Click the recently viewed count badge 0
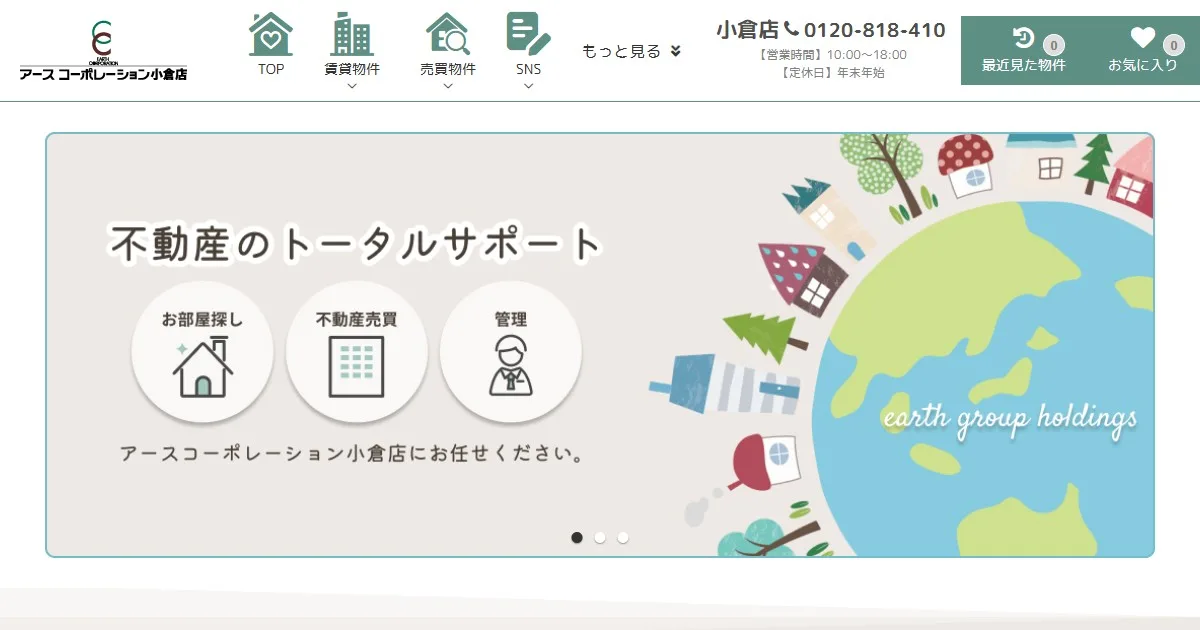 click(x=1053, y=45)
